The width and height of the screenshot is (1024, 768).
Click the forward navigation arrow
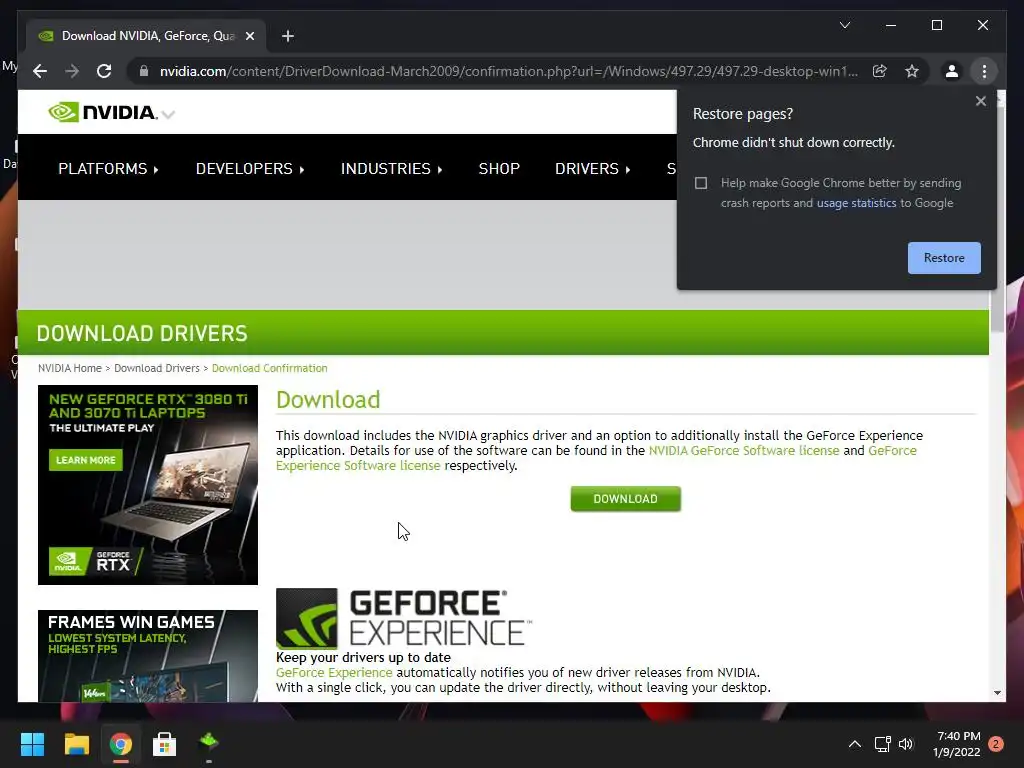coord(72,71)
